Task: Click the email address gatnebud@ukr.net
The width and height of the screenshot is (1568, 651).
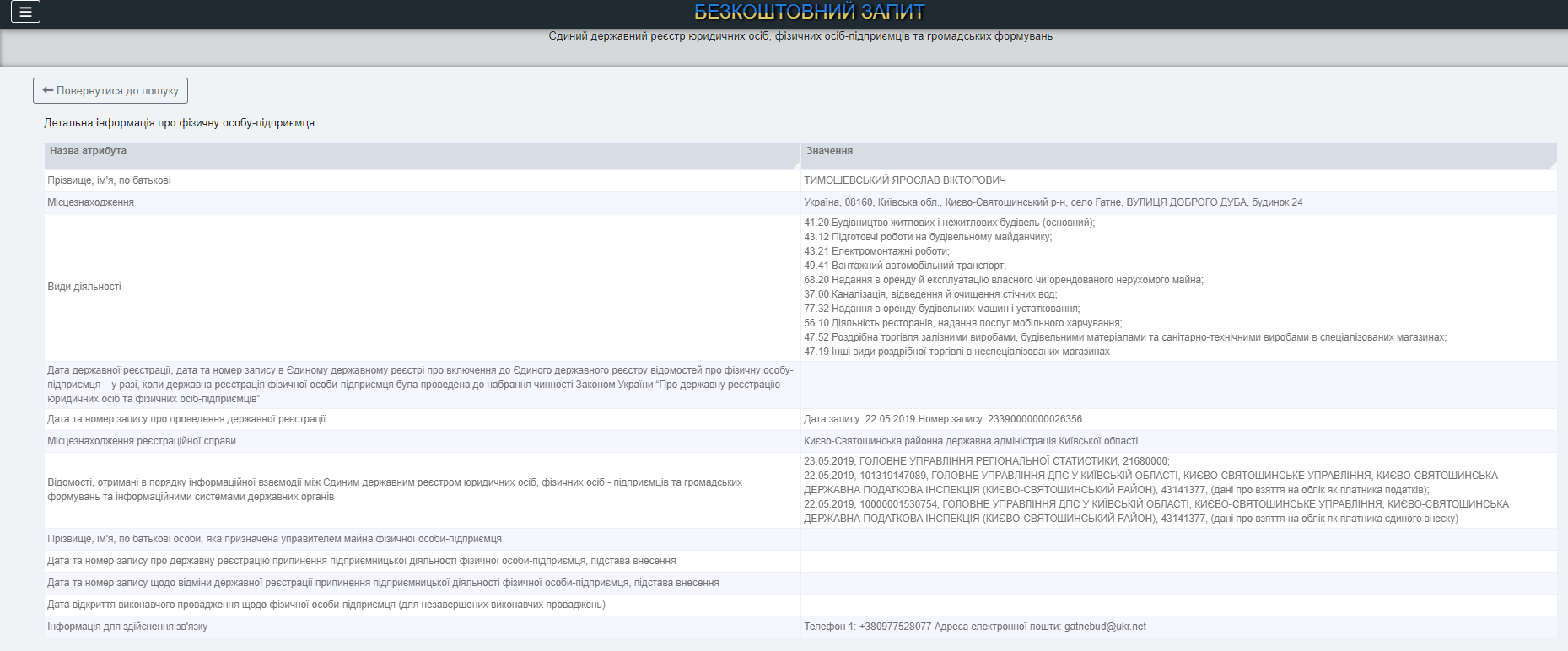Action: tap(1105, 627)
